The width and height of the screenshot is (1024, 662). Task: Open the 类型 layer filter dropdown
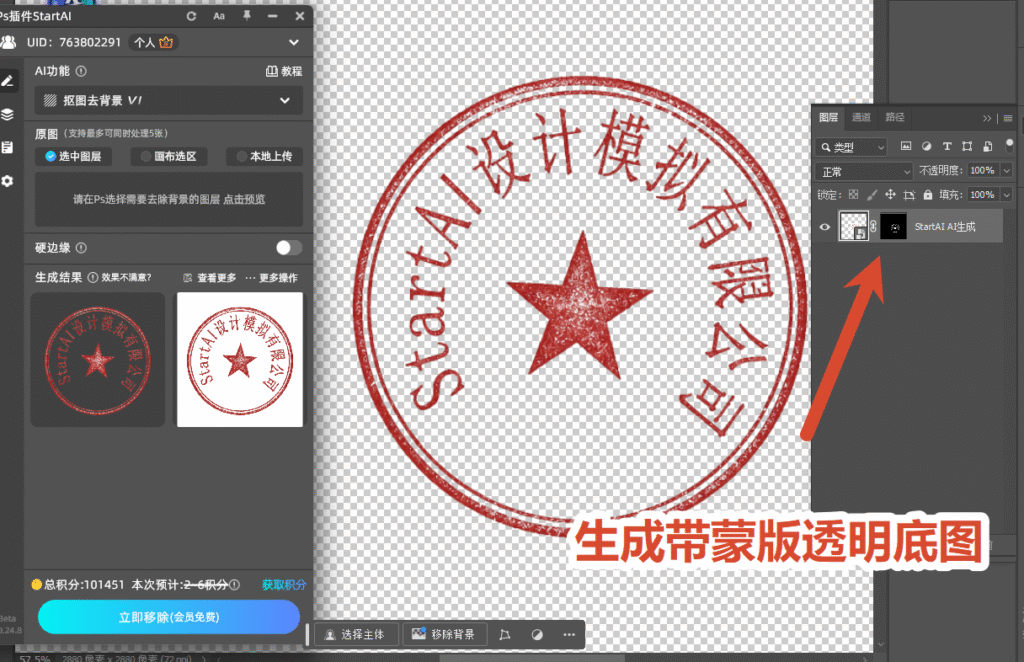click(851, 147)
